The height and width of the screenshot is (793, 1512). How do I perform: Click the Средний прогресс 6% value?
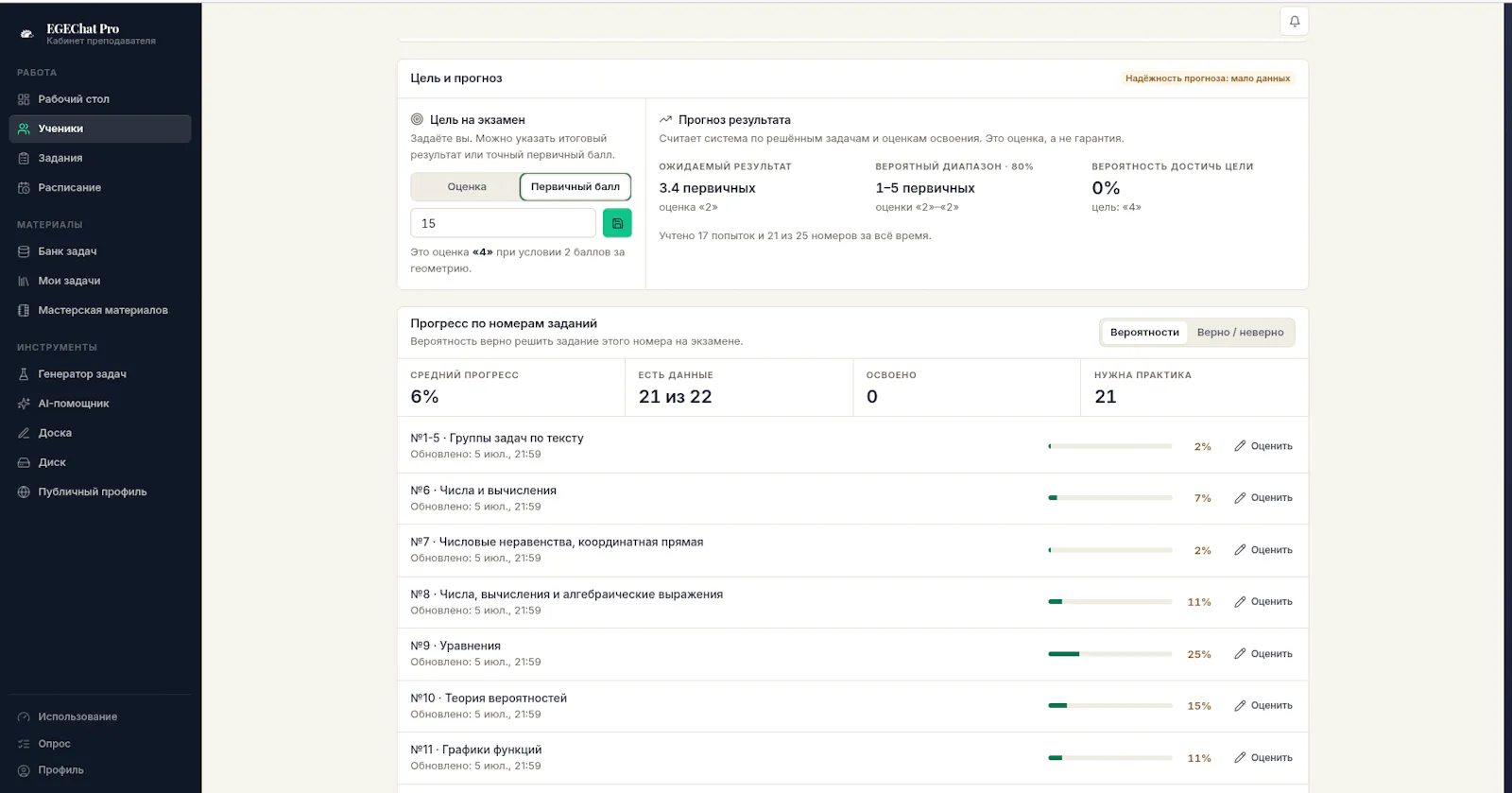[x=424, y=397]
